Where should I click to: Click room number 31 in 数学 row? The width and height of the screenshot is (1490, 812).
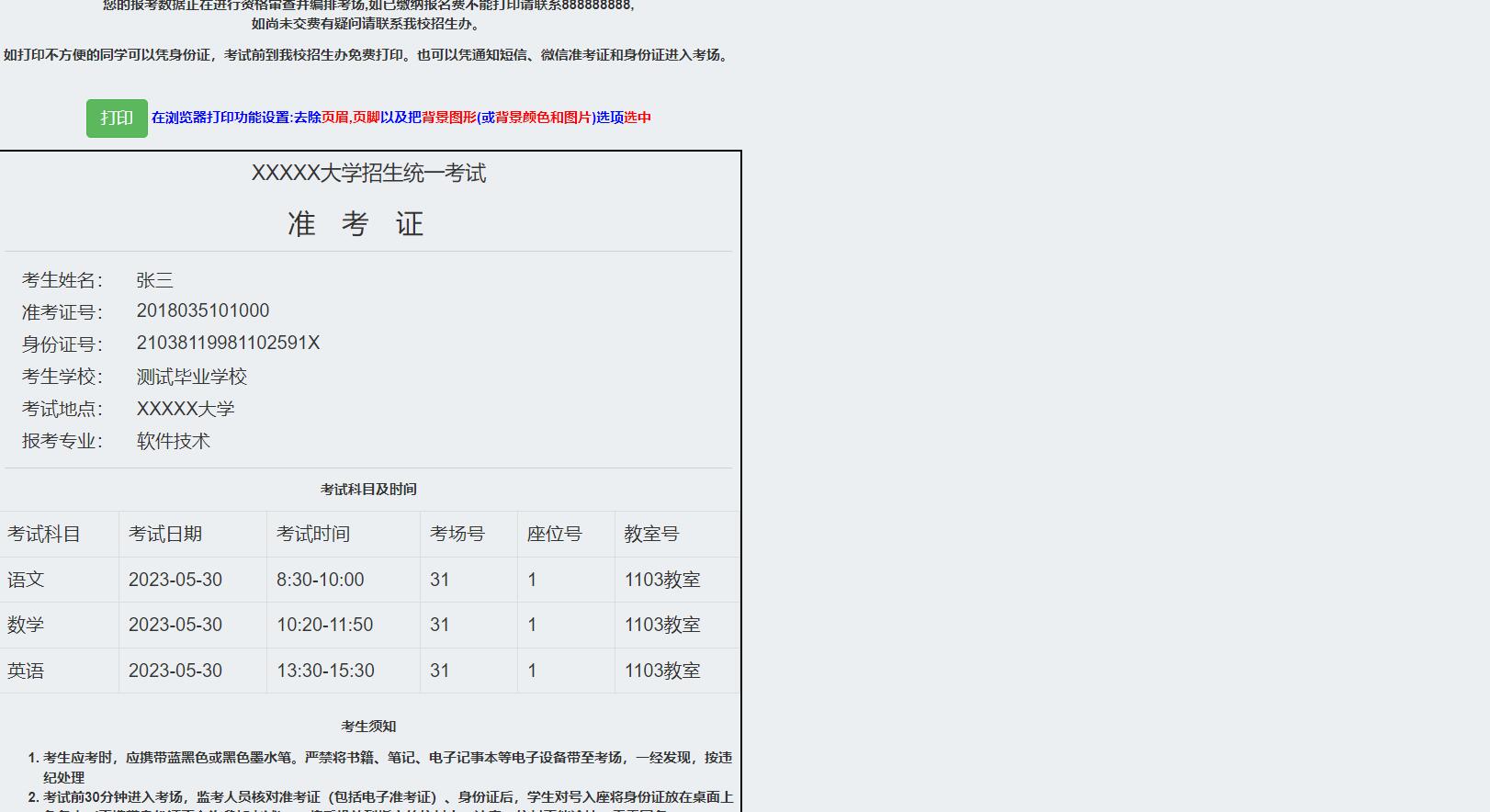(x=440, y=625)
